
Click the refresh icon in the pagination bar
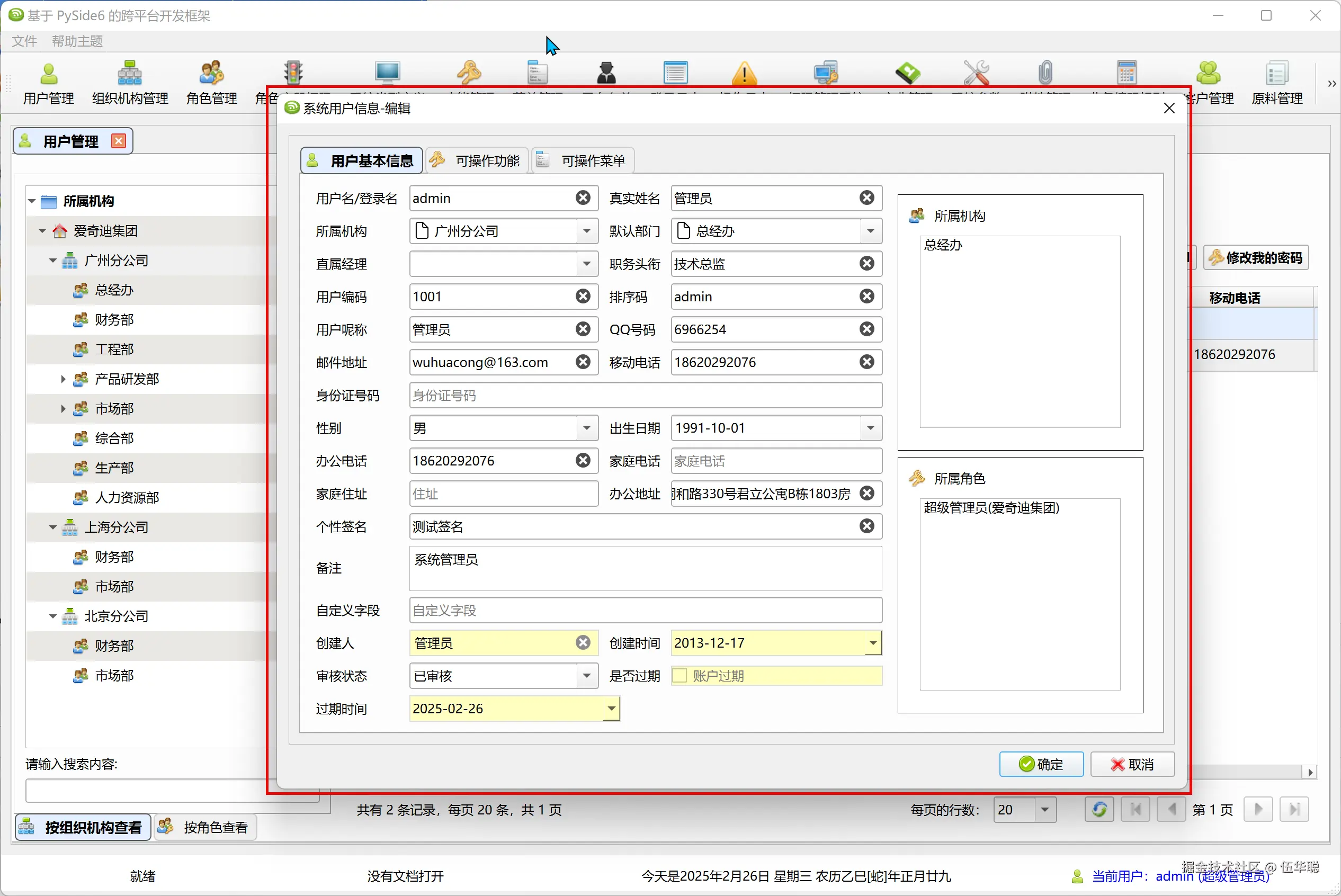[1099, 809]
